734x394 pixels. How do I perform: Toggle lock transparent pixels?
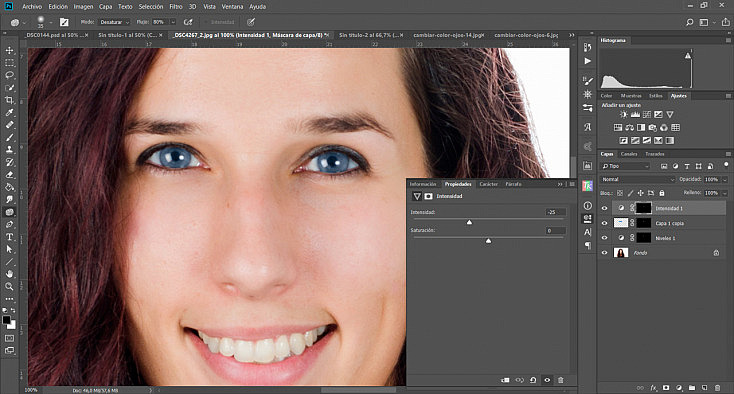[x=620, y=193]
